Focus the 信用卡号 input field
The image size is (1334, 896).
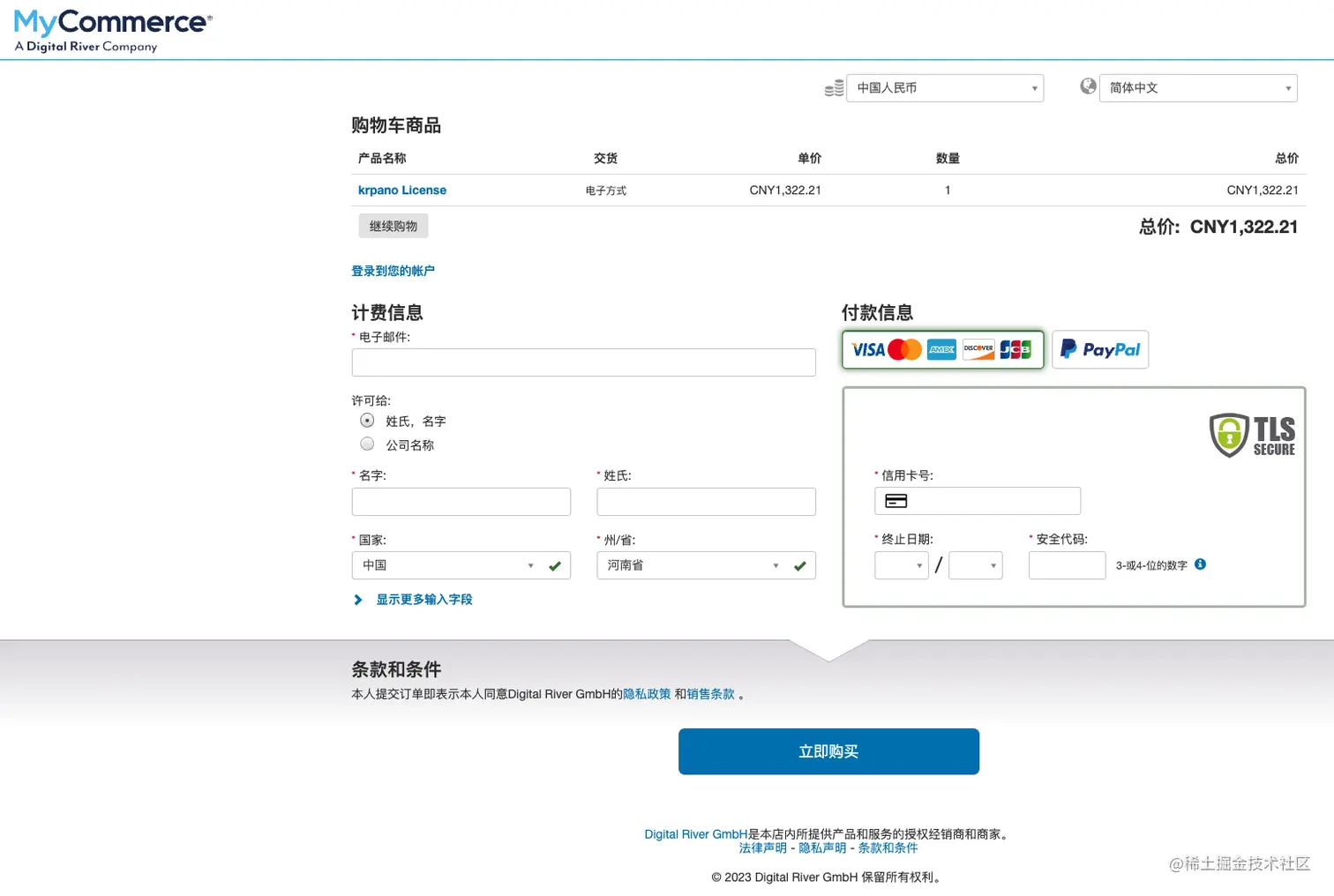pos(978,501)
